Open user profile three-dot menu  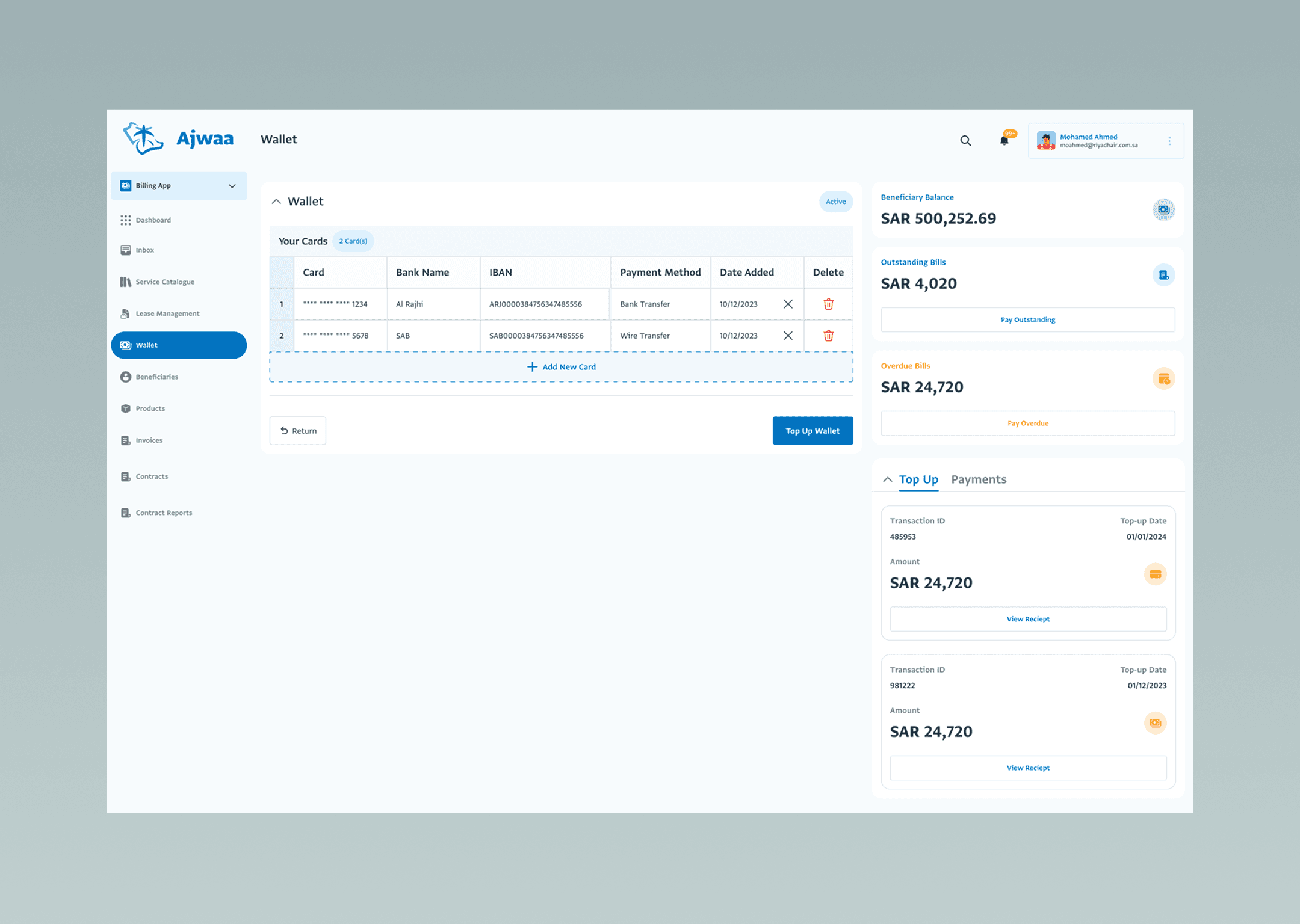pyautogui.click(x=1169, y=141)
